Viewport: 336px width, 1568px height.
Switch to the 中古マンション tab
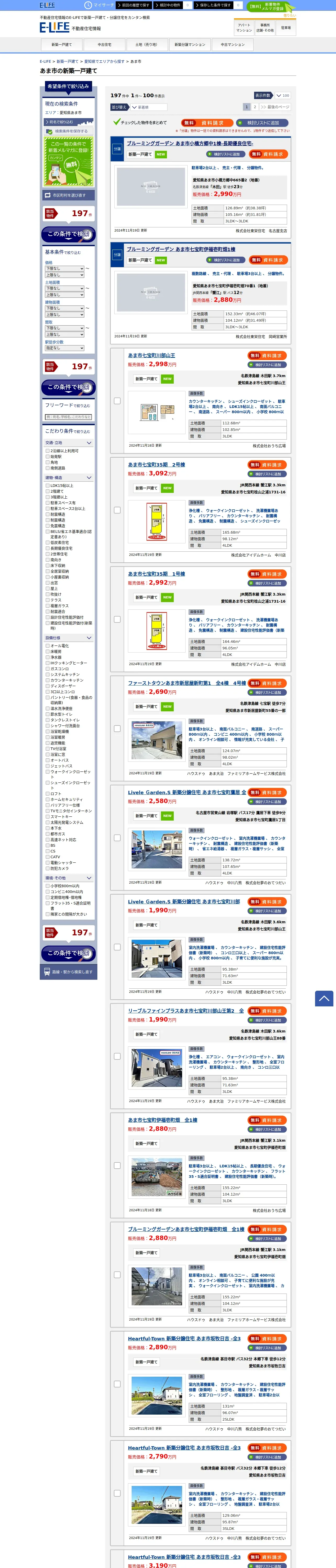232,44
